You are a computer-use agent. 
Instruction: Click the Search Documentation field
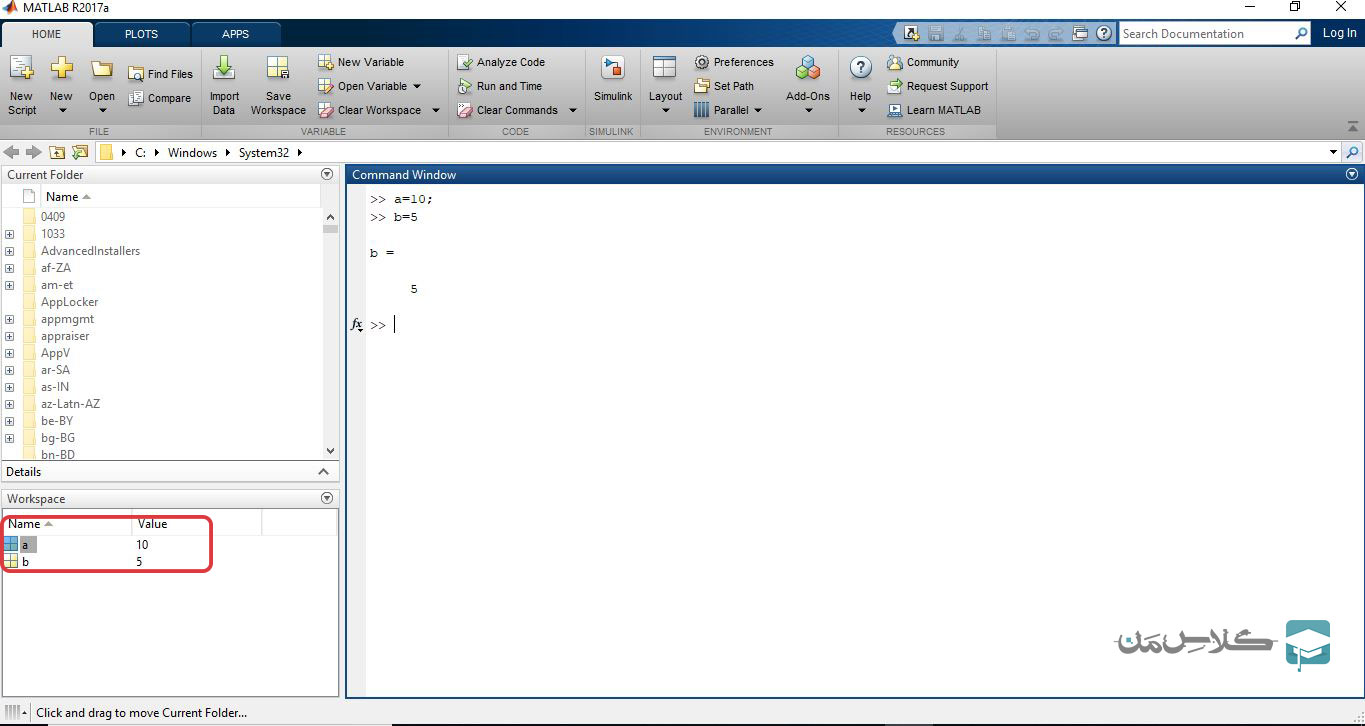click(1206, 33)
